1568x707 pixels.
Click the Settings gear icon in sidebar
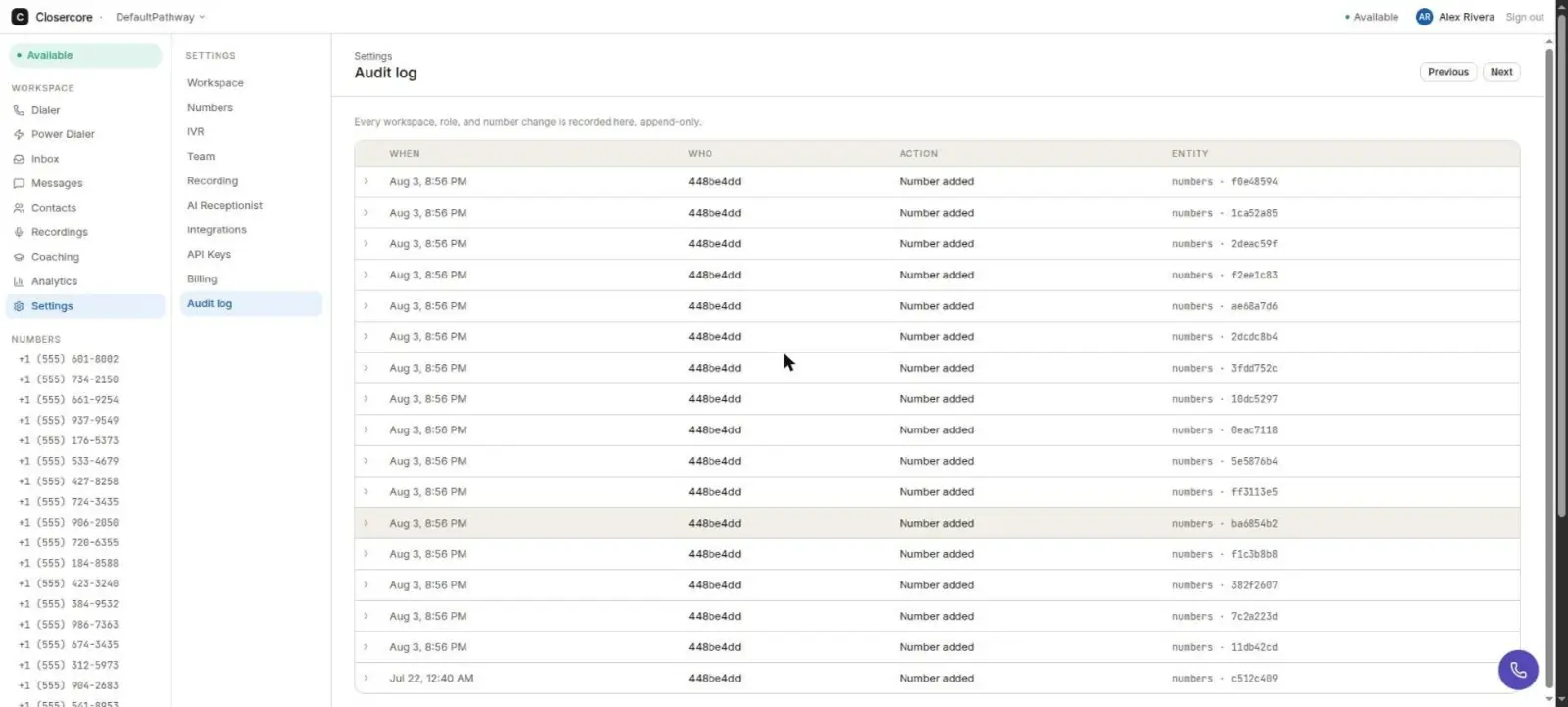19,306
